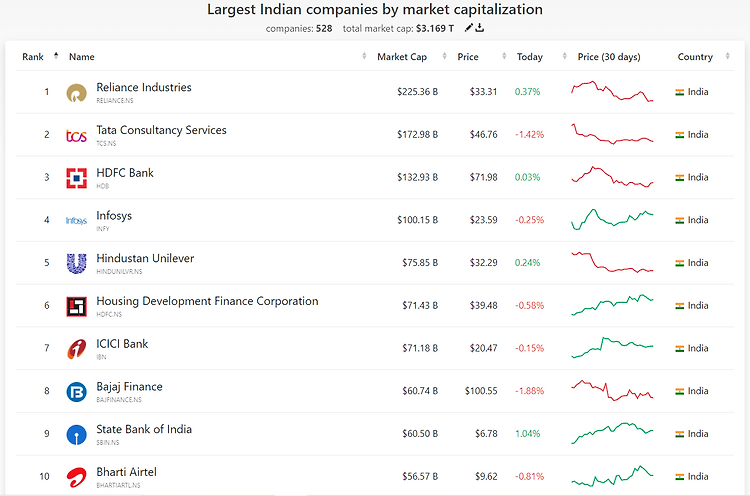Click the Name column header

point(82,56)
